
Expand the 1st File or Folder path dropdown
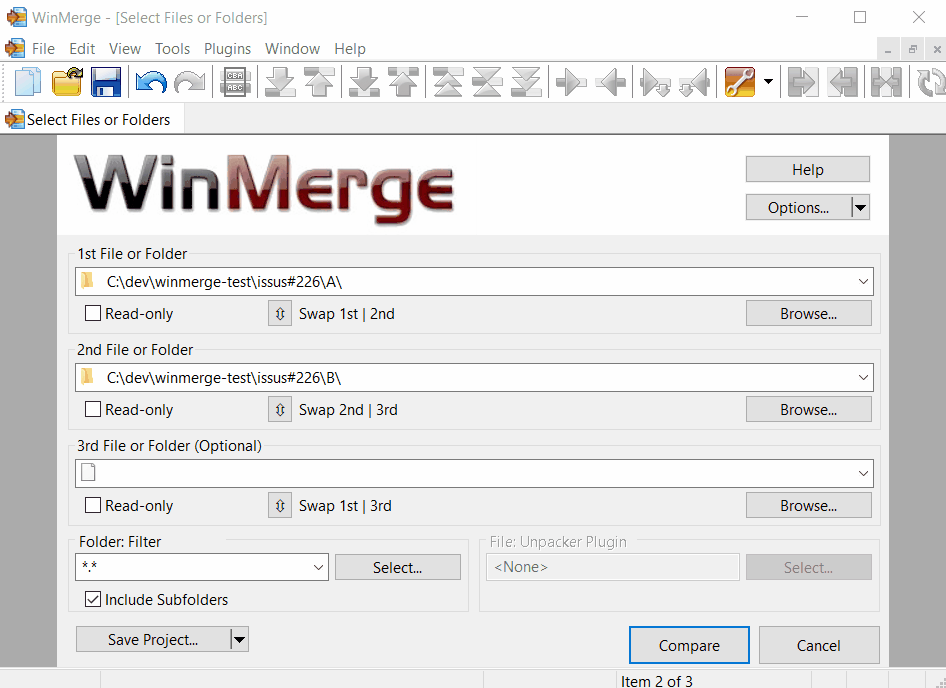[863, 281]
